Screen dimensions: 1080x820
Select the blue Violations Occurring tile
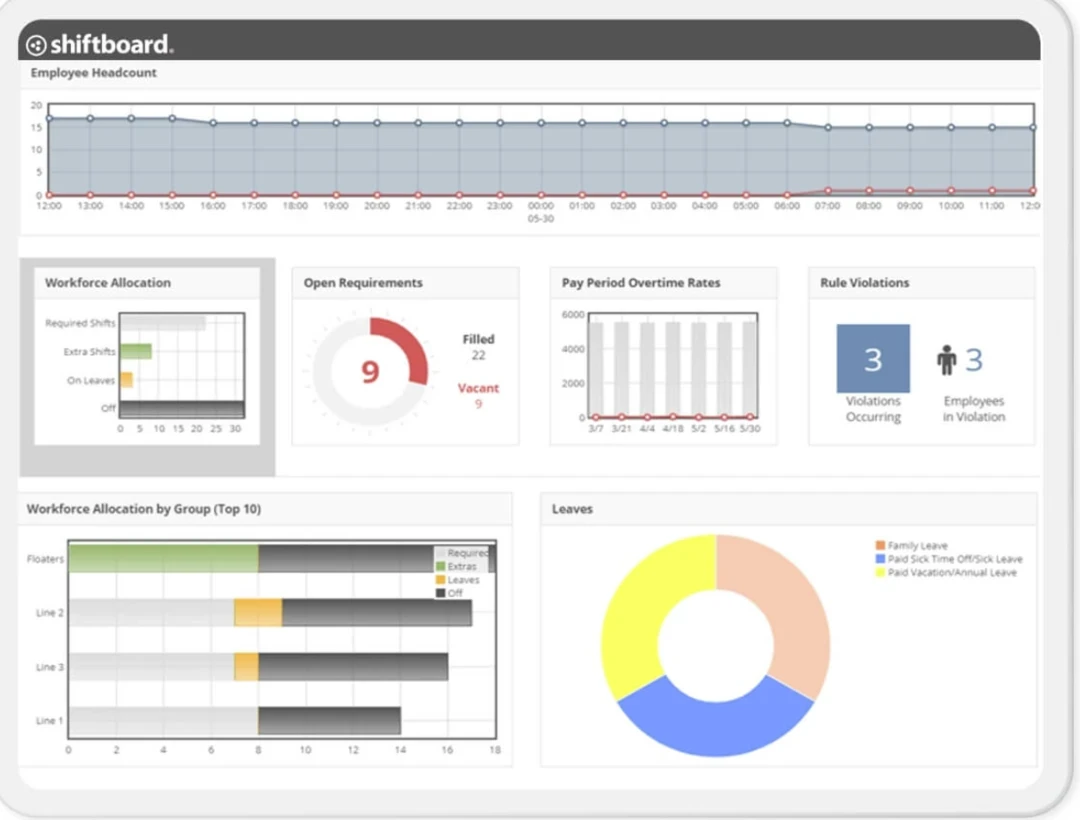873,358
